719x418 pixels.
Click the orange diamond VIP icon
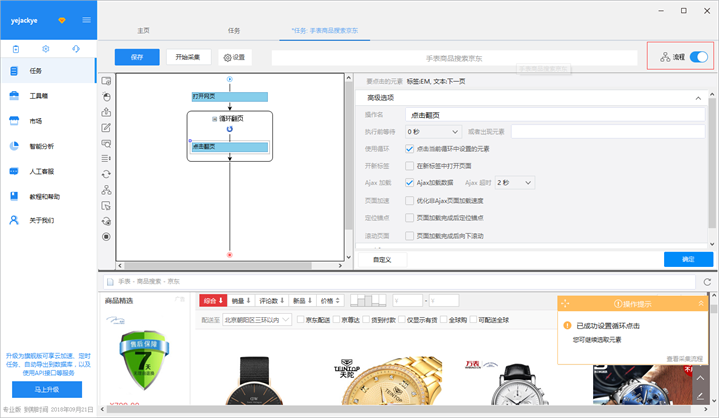62,21
